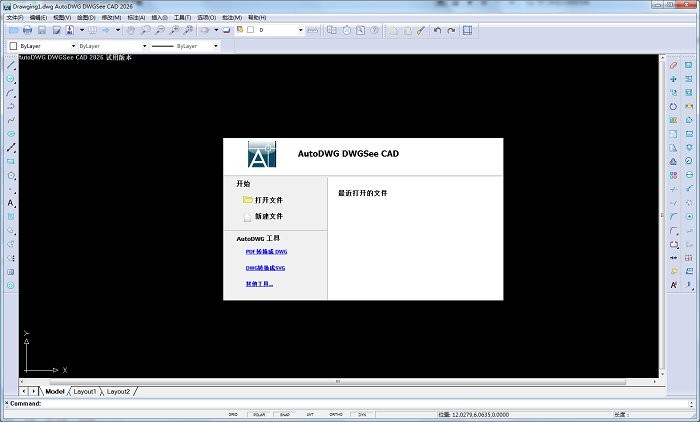Open the dropdown arrow before the layer box

216,30
